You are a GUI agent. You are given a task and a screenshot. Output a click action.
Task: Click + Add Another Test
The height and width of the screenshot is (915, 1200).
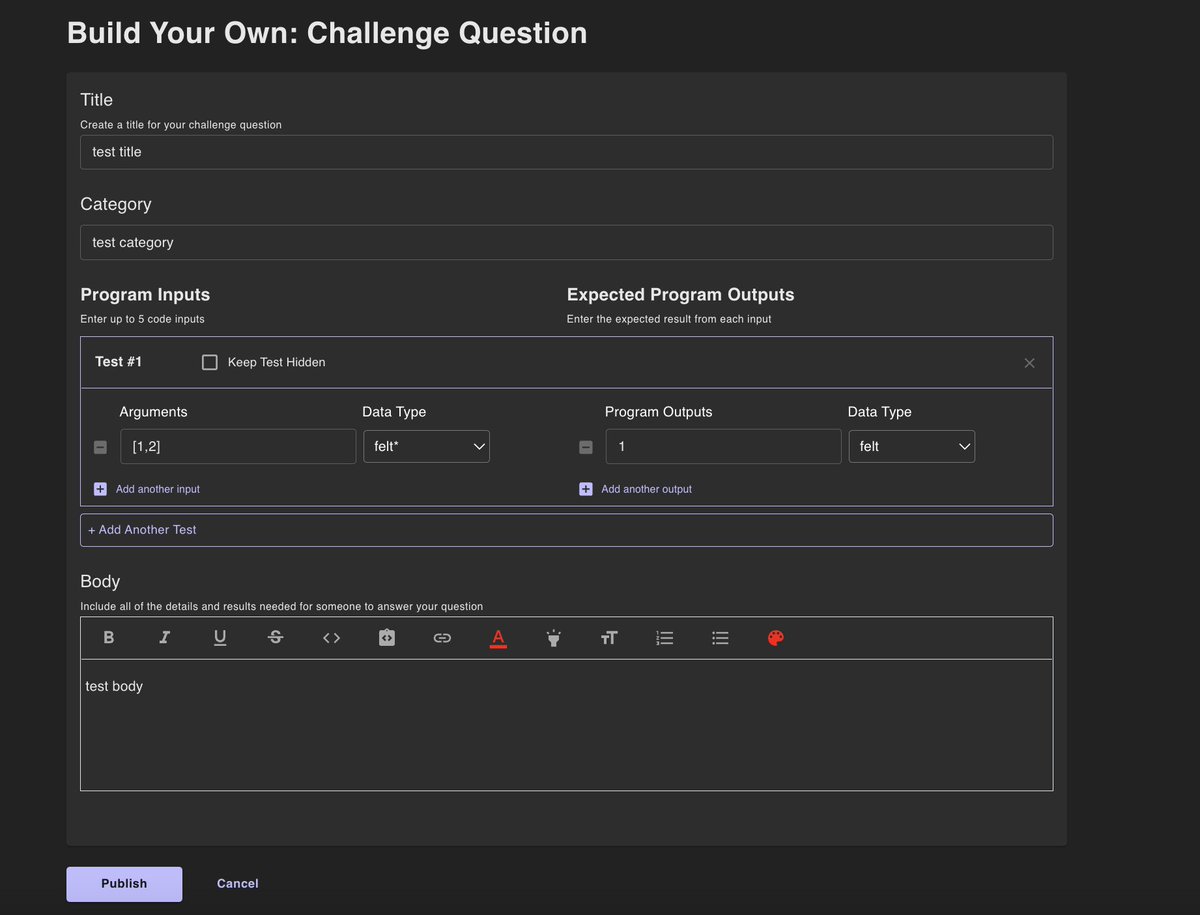click(x=566, y=530)
